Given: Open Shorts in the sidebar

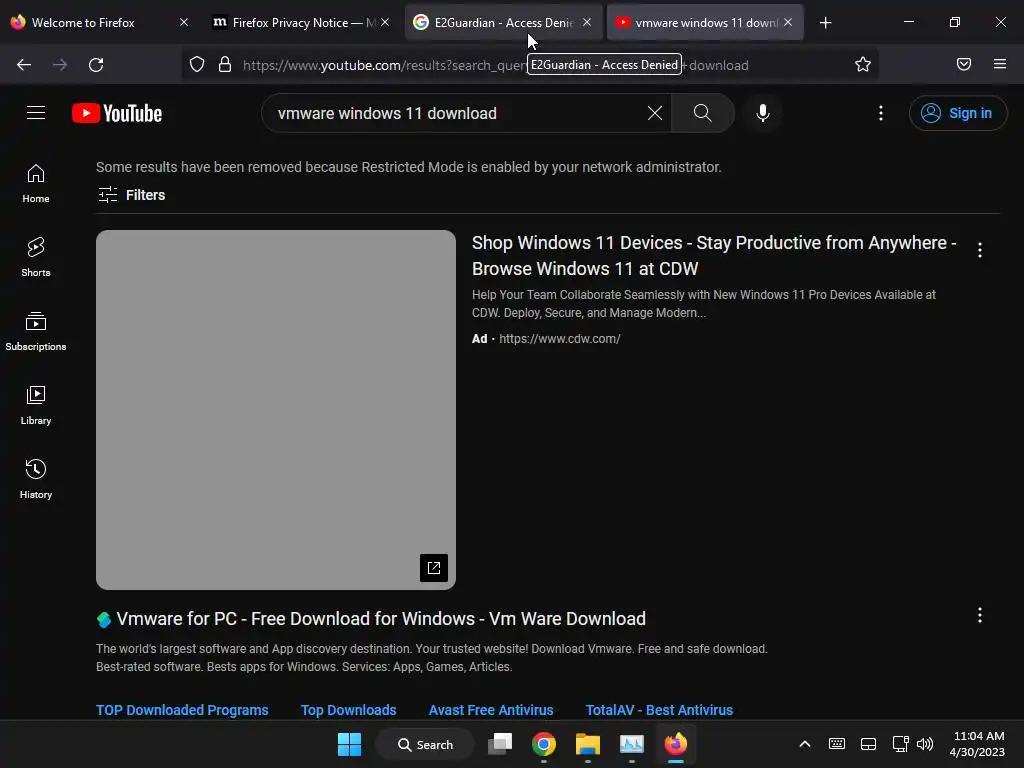Looking at the screenshot, I should [x=36, y=257].
